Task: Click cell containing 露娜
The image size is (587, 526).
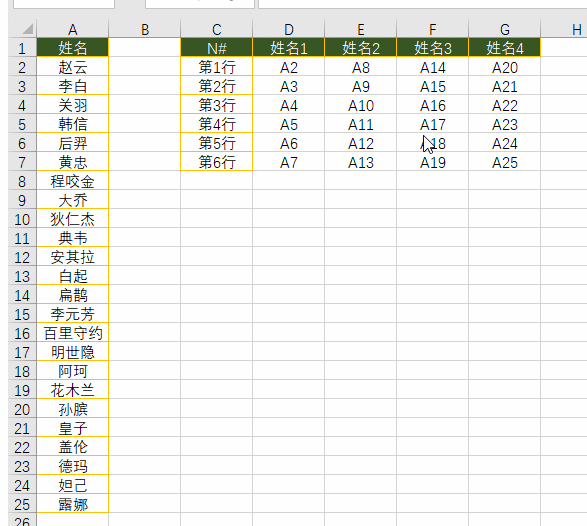Action: tap(73, 504)
